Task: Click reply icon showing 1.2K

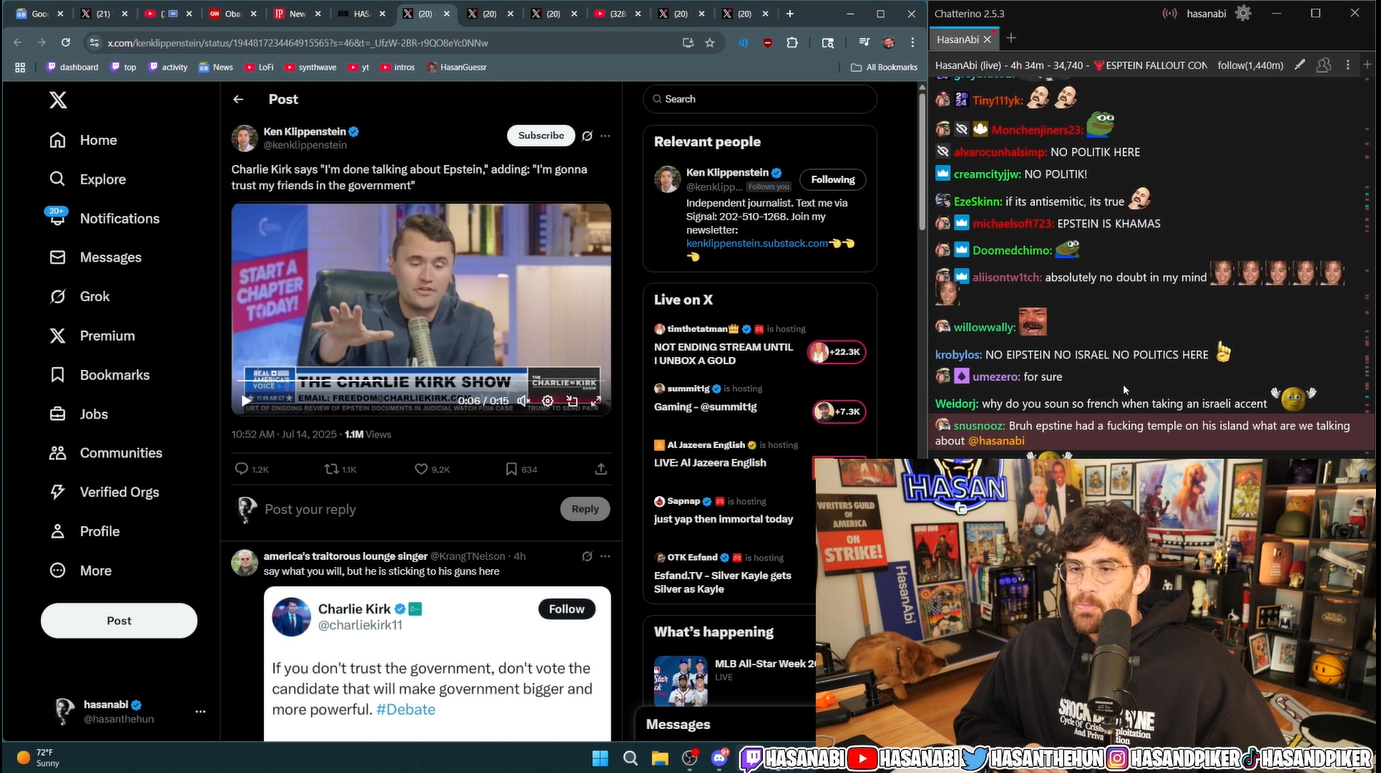Action: 251,469
